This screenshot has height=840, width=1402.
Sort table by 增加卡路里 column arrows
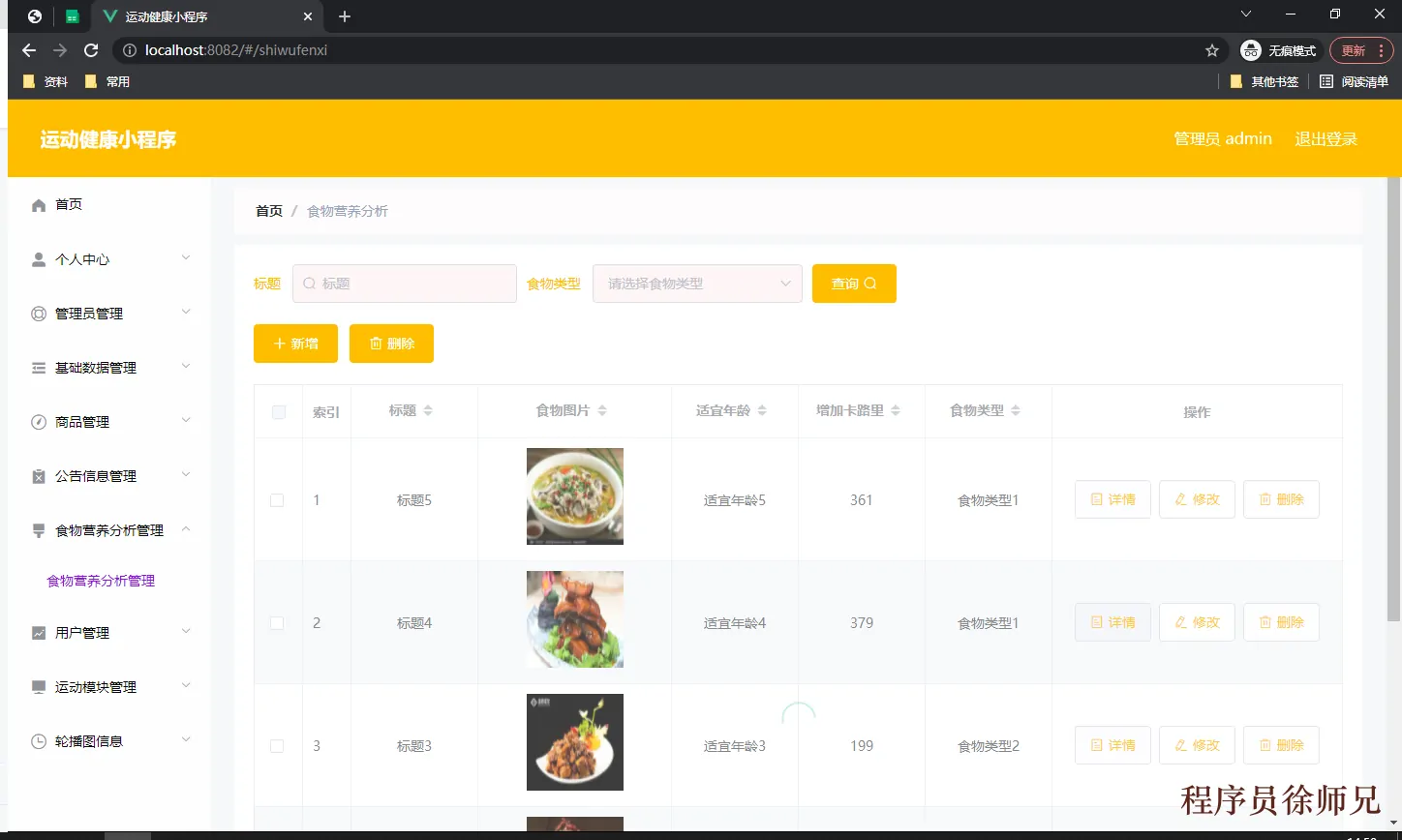tap(896, 410)
